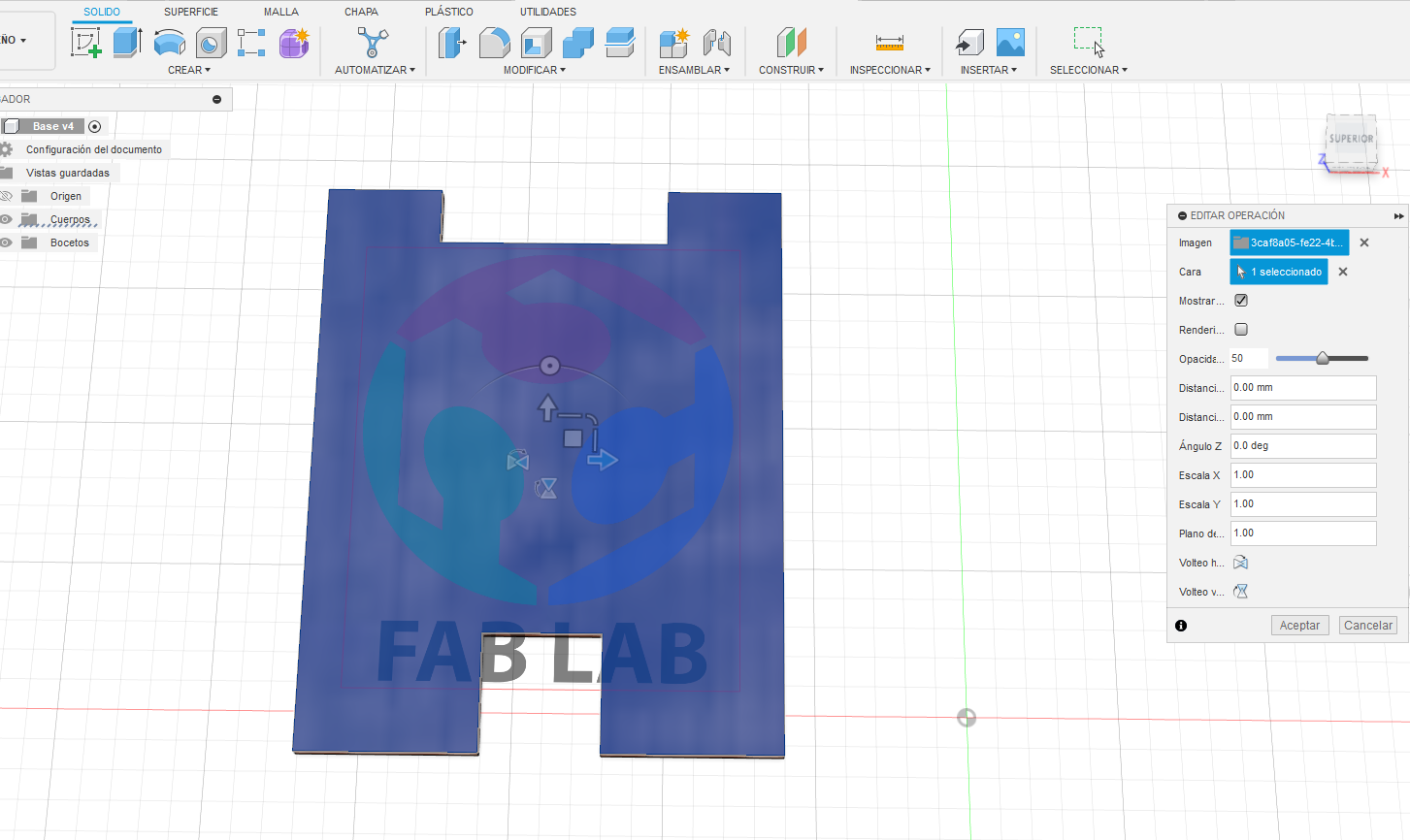The image size is (1410, 840).
Task: Select the Rectangular Pattern tool
Action: [252, 43]
